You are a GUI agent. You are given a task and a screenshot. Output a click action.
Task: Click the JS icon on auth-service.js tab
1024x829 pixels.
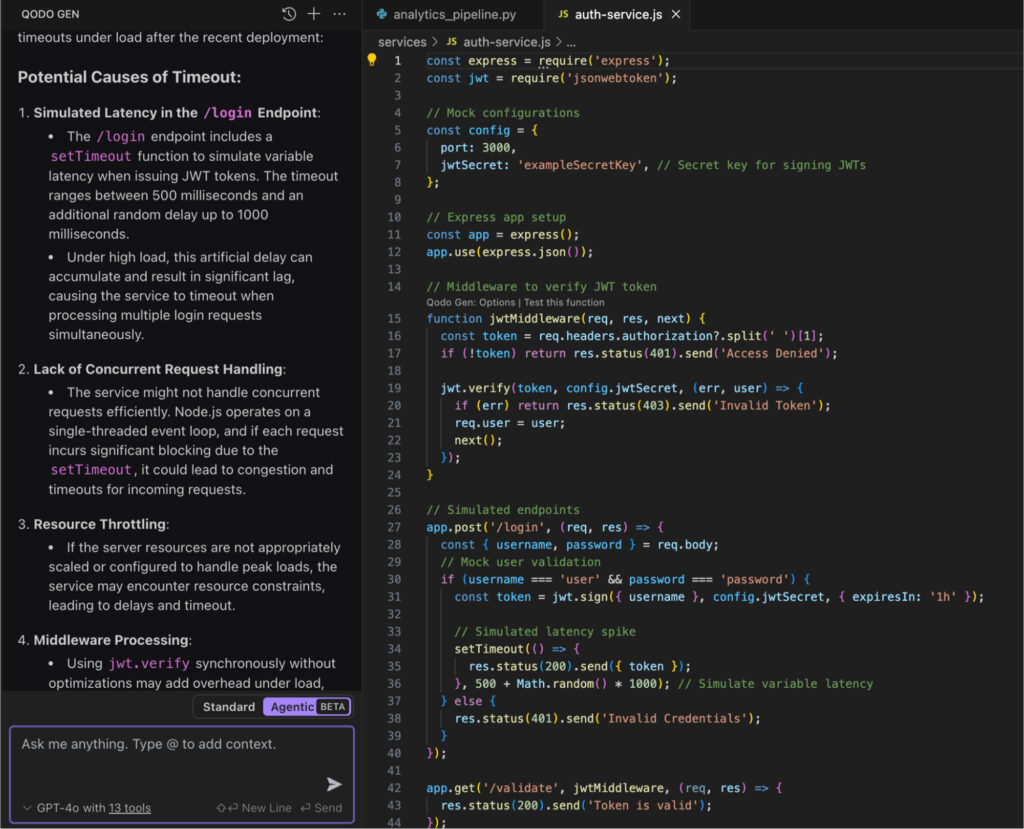563,14
